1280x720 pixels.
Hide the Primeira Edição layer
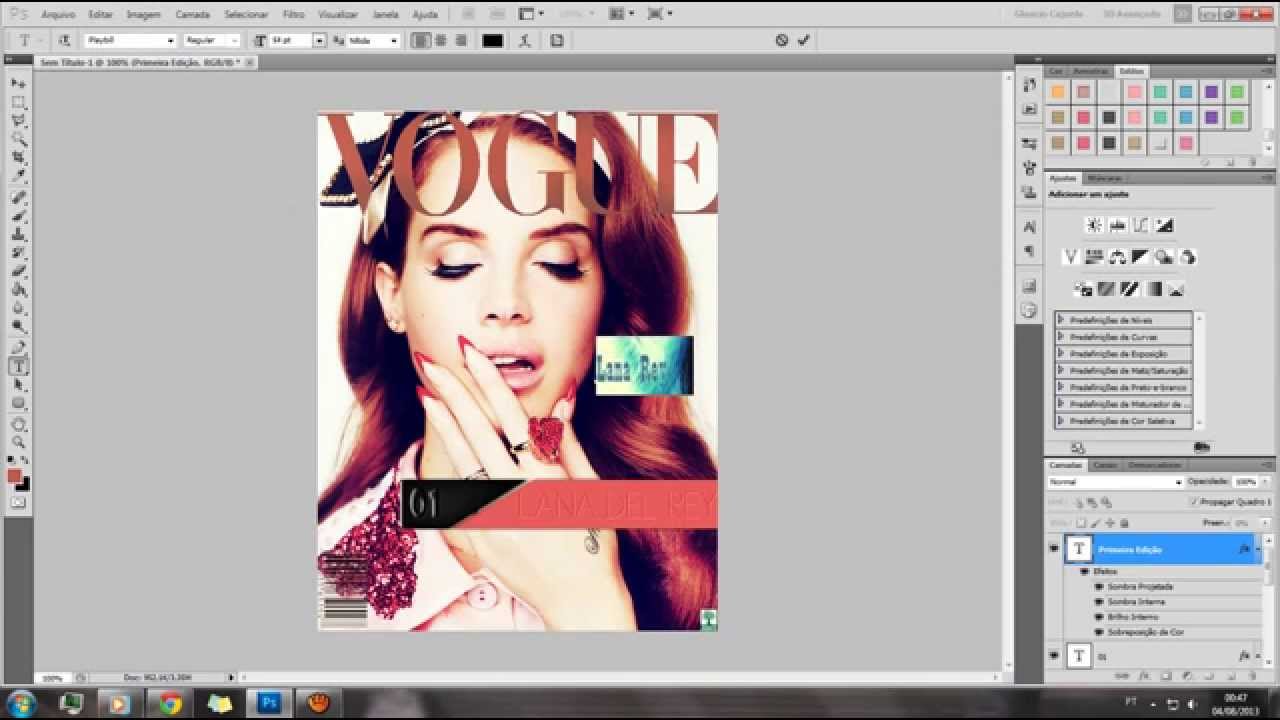tap(1053, 548)
